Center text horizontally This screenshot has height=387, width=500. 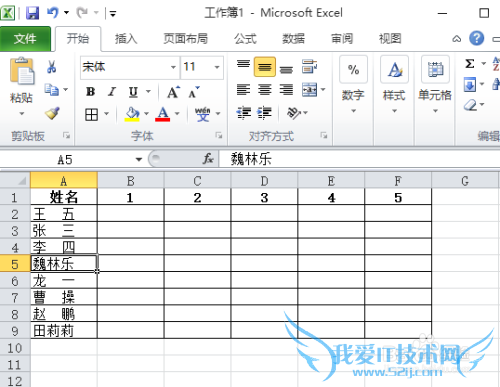coord(265,89)
